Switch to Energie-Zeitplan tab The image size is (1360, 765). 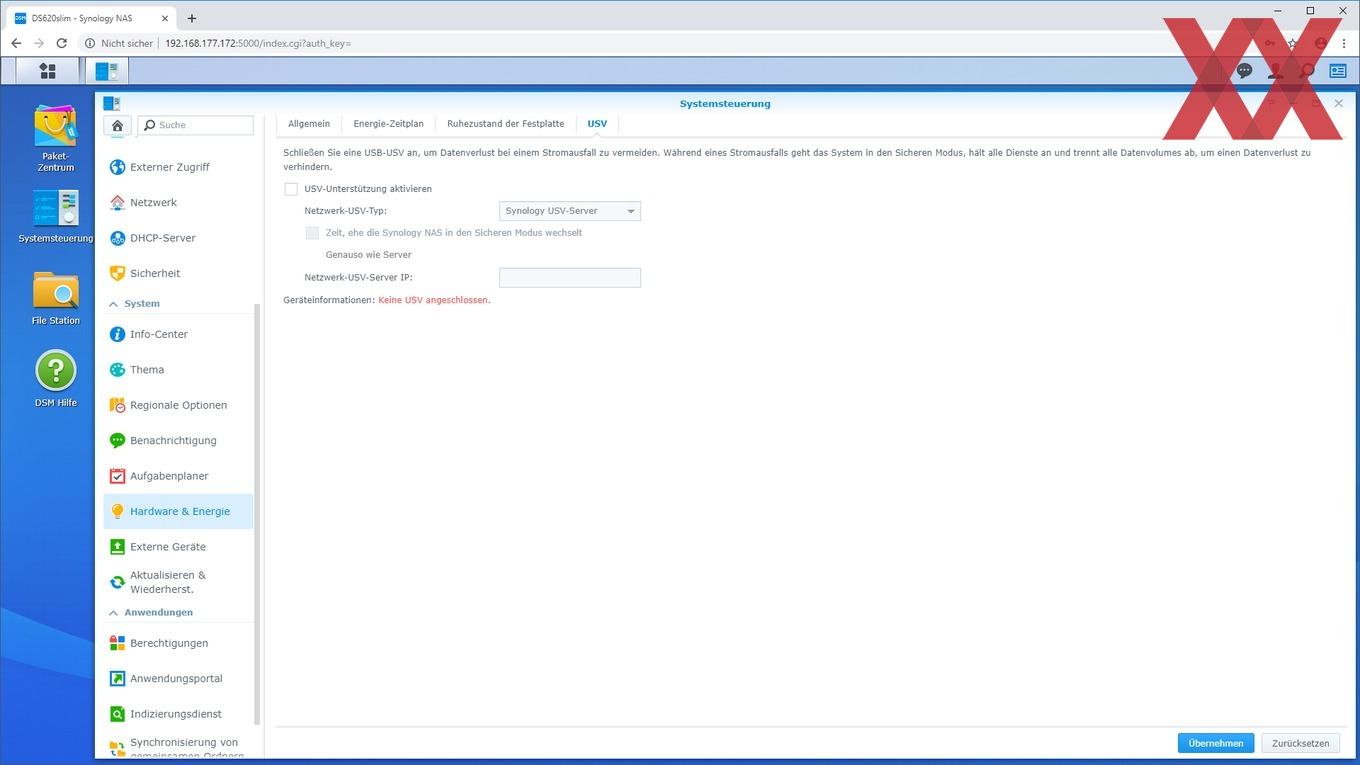tap(388, 124)
